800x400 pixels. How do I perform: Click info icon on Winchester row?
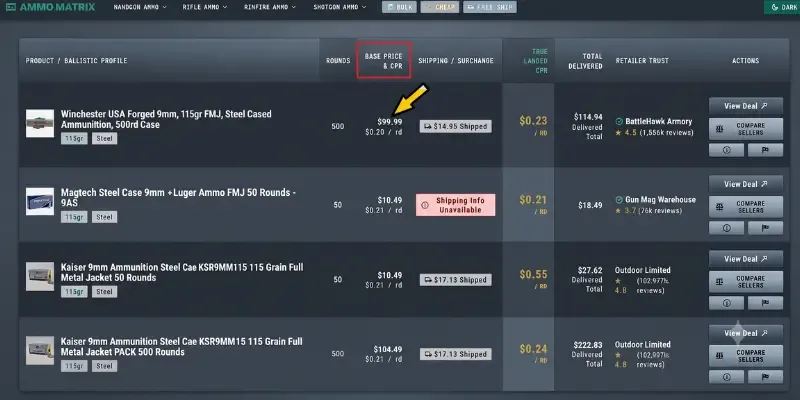tap(726, 150)
